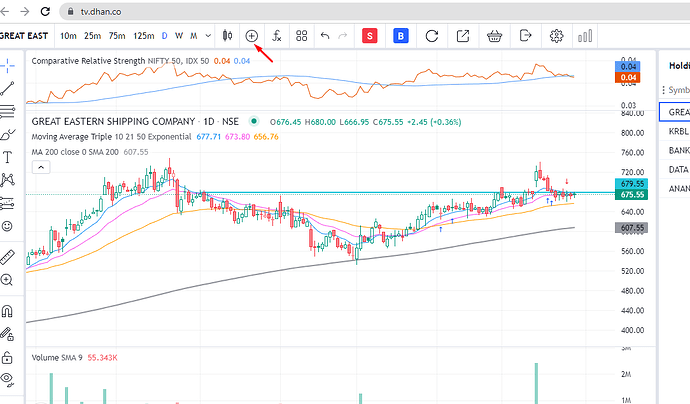
Task: Click the 679.55 price label on axis
Action: 631,184
